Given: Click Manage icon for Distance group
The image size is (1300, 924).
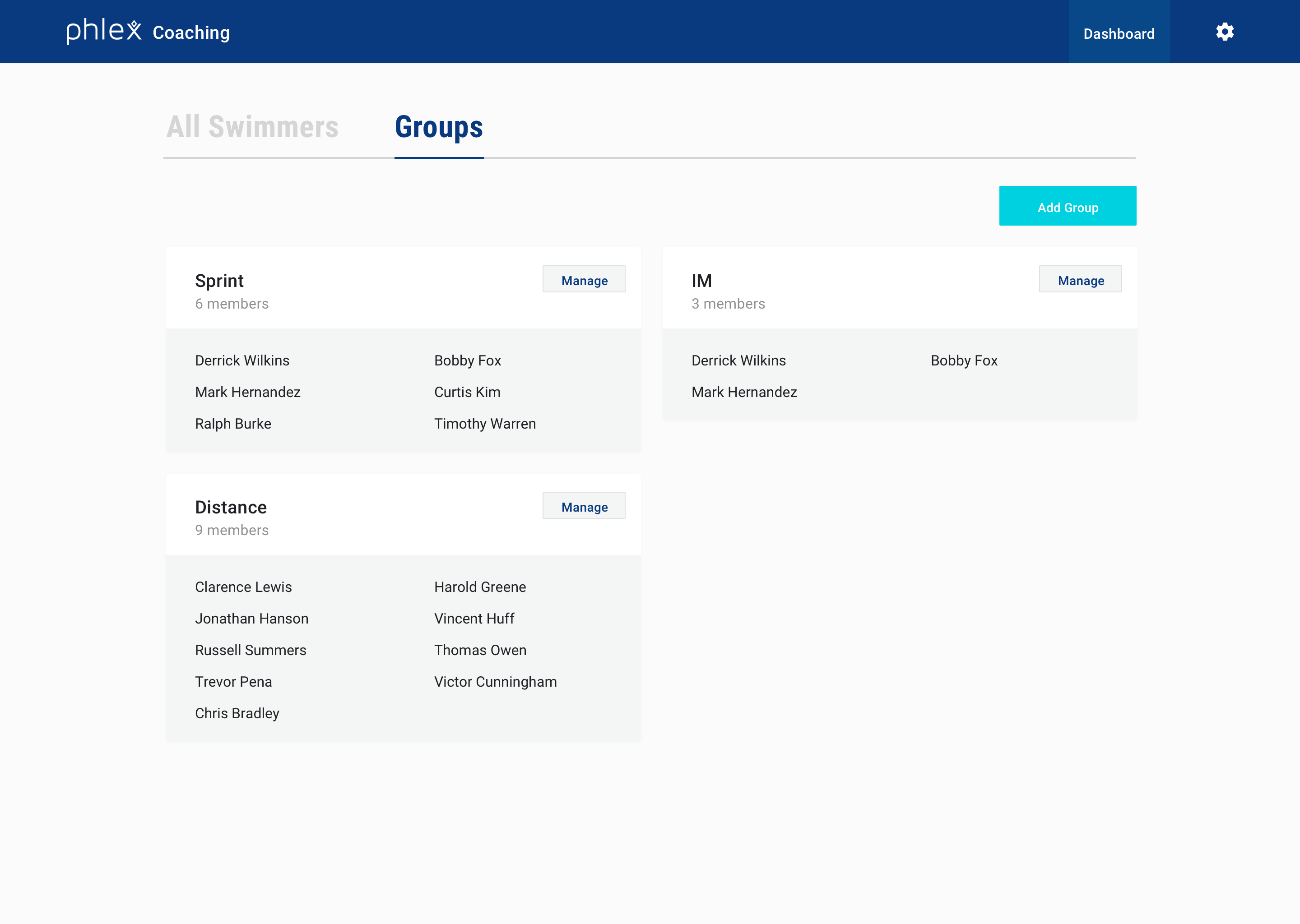Looking at the screenshot, I should point(584,508).
